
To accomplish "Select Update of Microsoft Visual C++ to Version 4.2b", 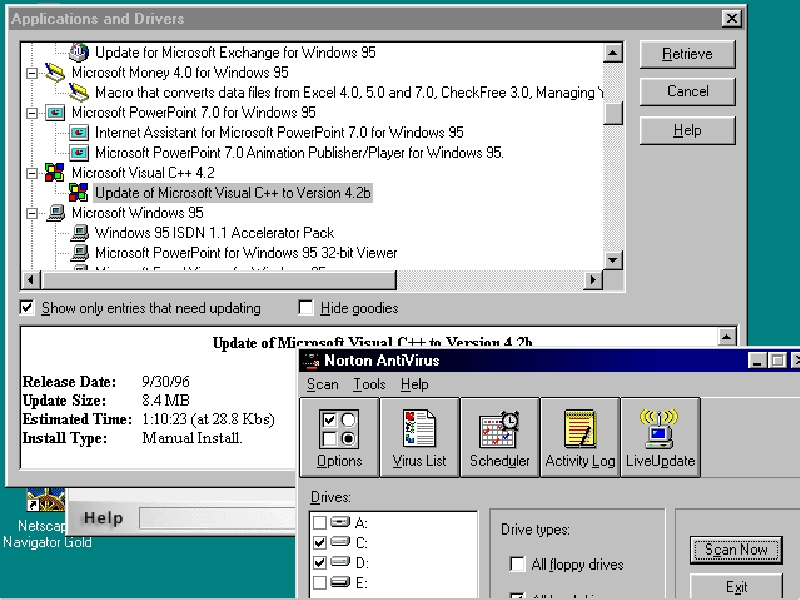I will (233, 193).
